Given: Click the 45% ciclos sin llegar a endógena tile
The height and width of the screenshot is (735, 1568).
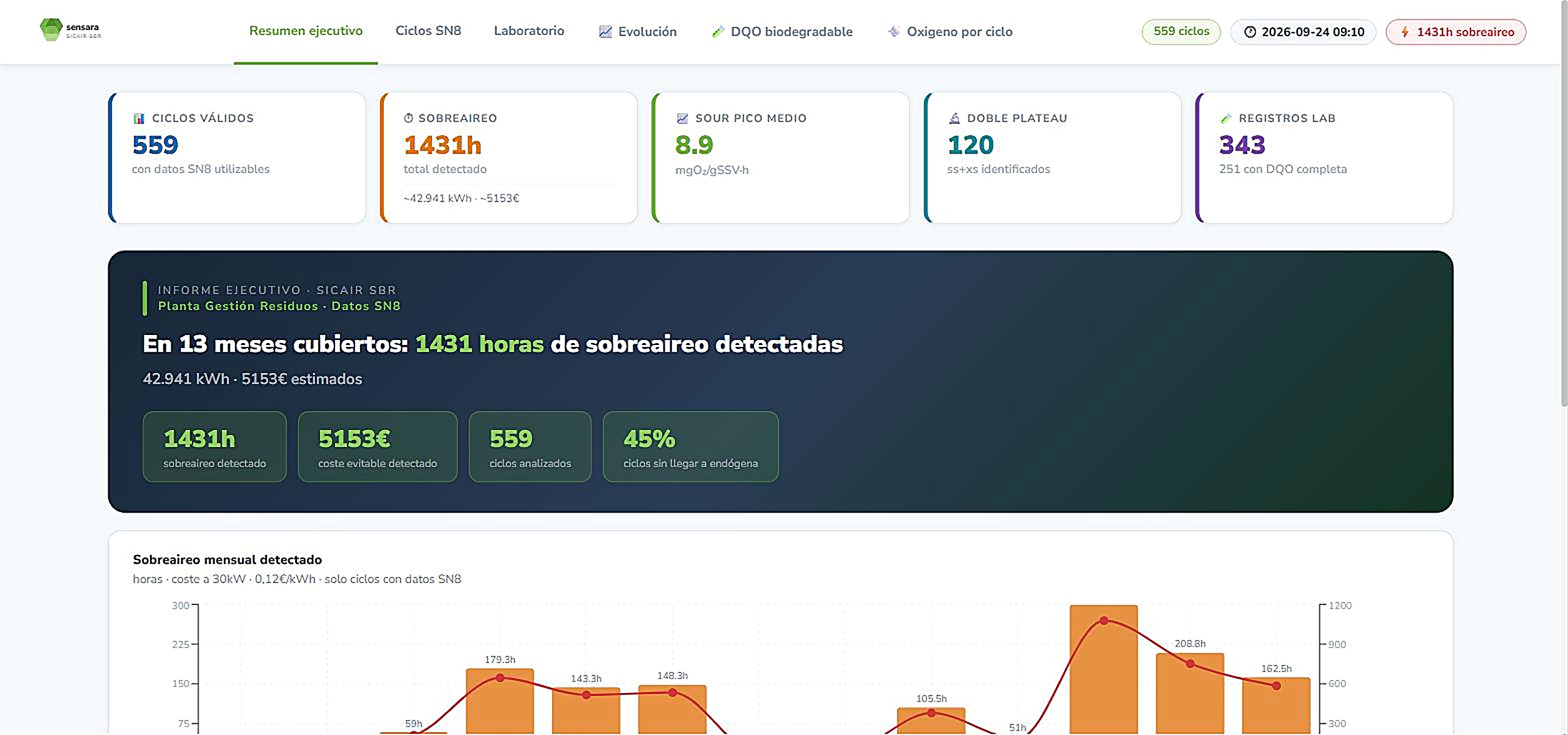Looking at the screenshot, I should (x=691, y=446).
